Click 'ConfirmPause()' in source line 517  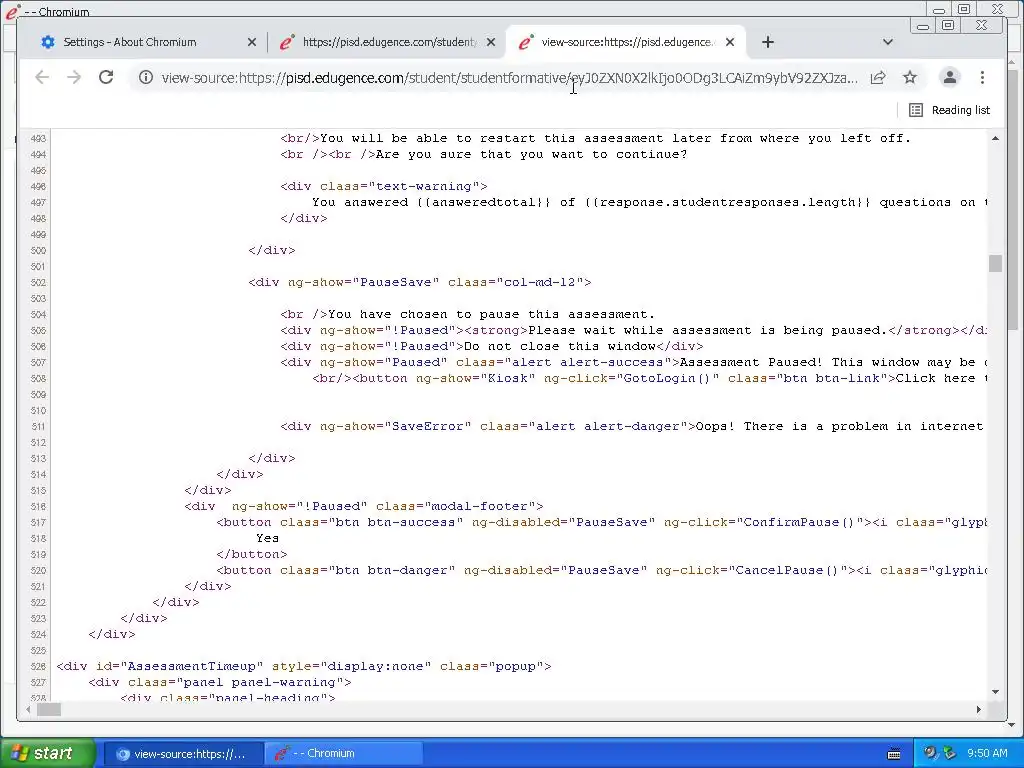pos(799,522)
